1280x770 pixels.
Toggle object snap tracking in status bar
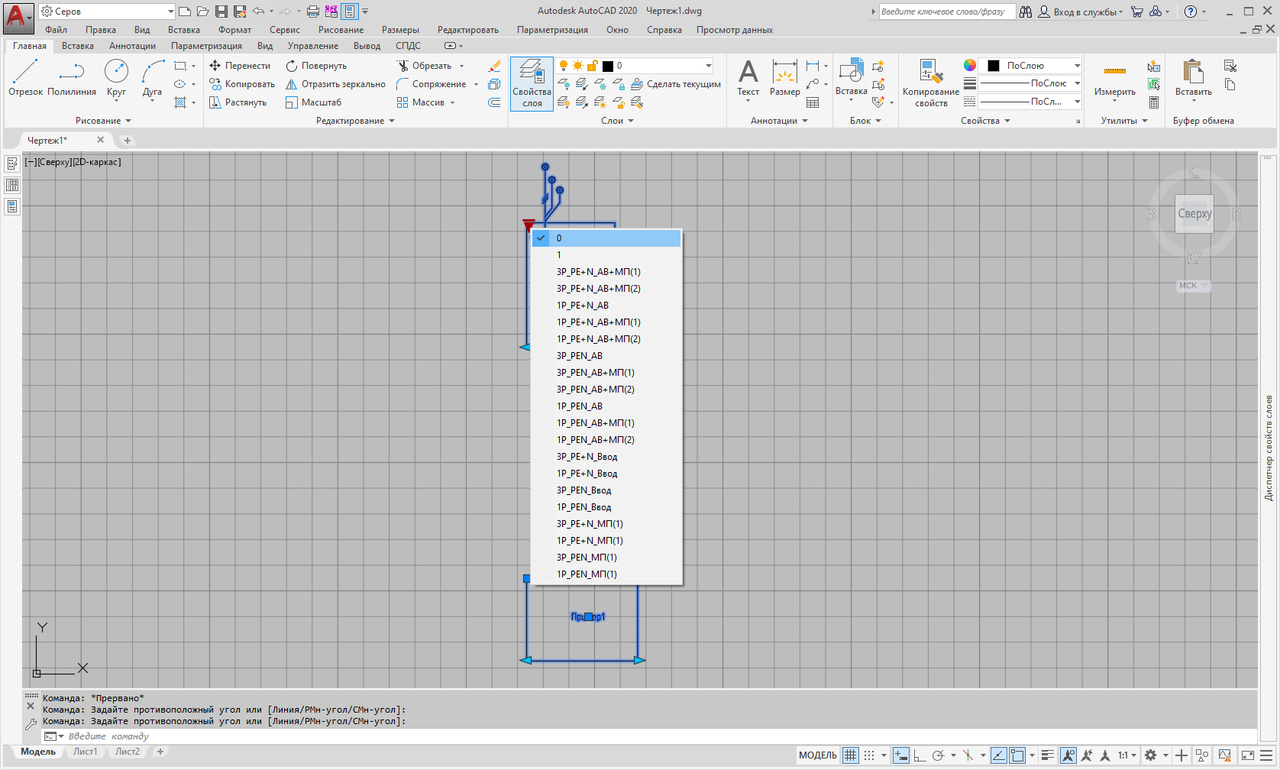tap(999, 755)
